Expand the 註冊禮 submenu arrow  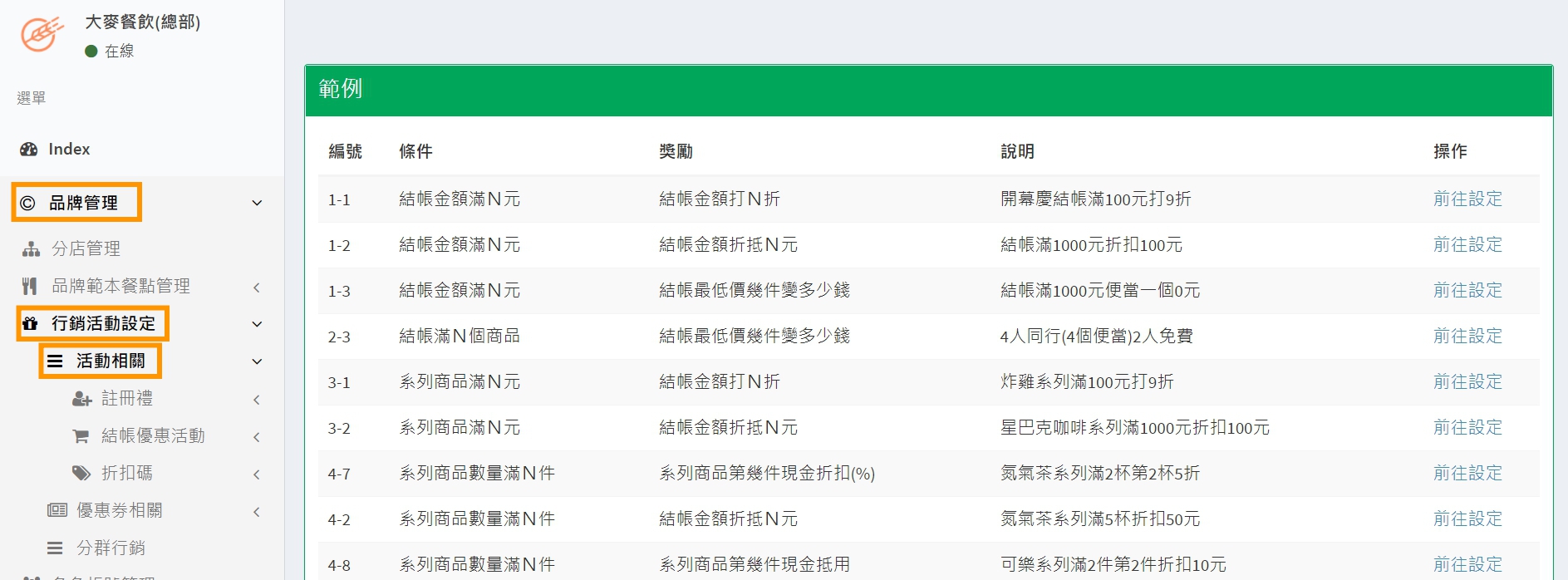coord(257,399)
